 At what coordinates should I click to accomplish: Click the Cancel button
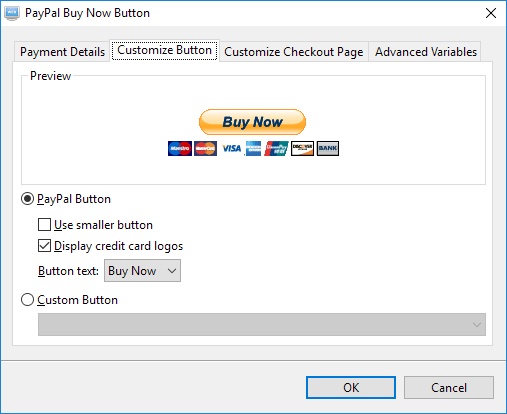click(x=449, y=388)
